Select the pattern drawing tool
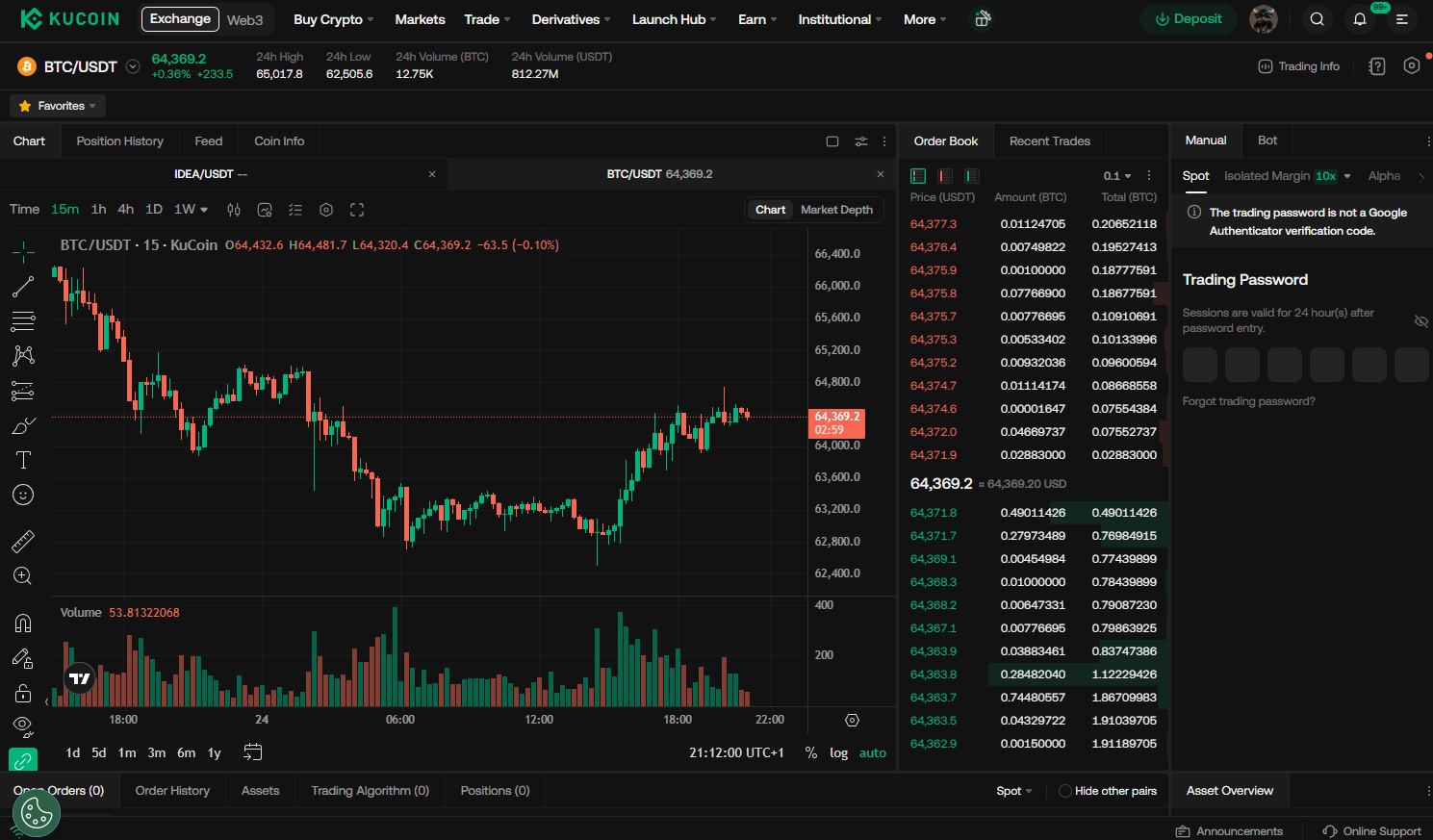This screenshot has height=840, width=1433. click(x=23, y=356)
